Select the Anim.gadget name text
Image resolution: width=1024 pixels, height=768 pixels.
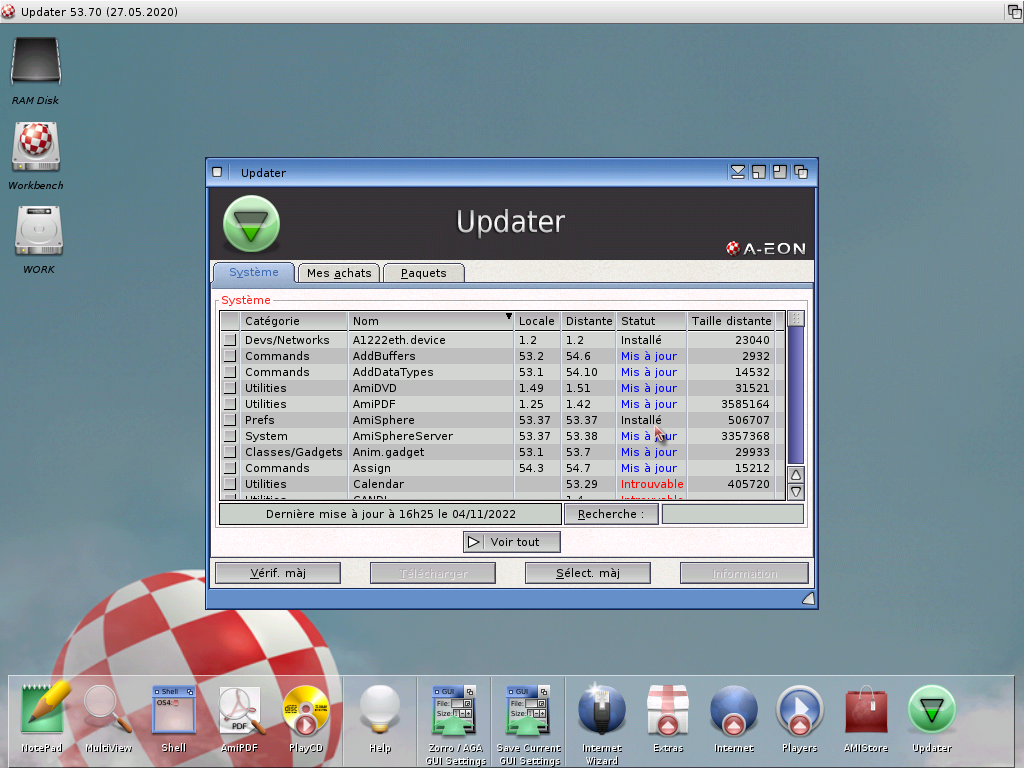click(x=389, y=452)
